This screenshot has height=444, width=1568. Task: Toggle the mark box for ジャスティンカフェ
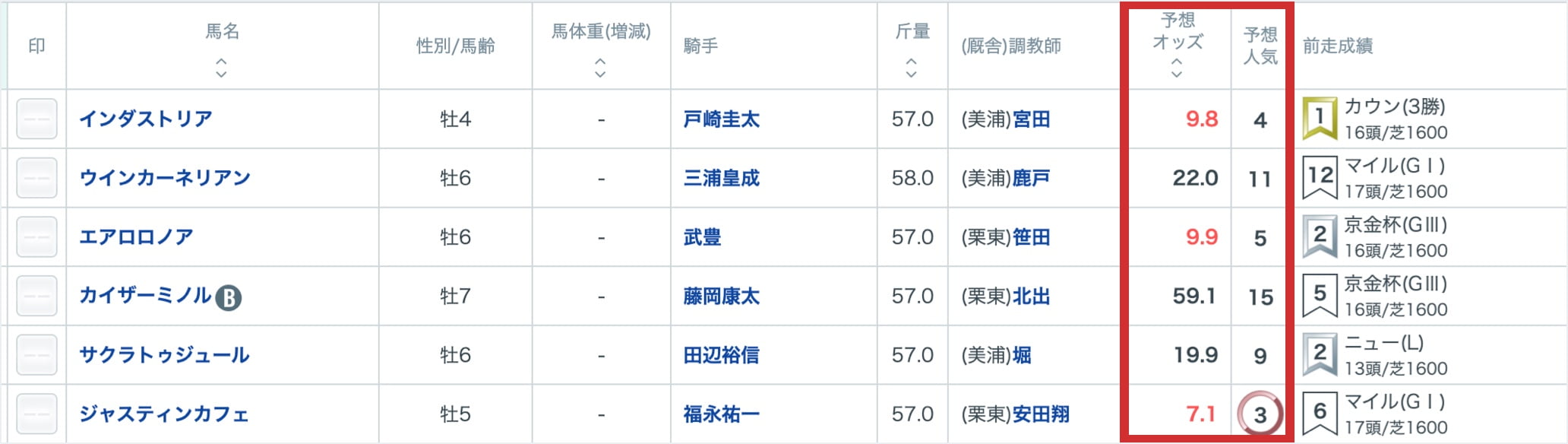pyautogui.click(x=36, y=414)
